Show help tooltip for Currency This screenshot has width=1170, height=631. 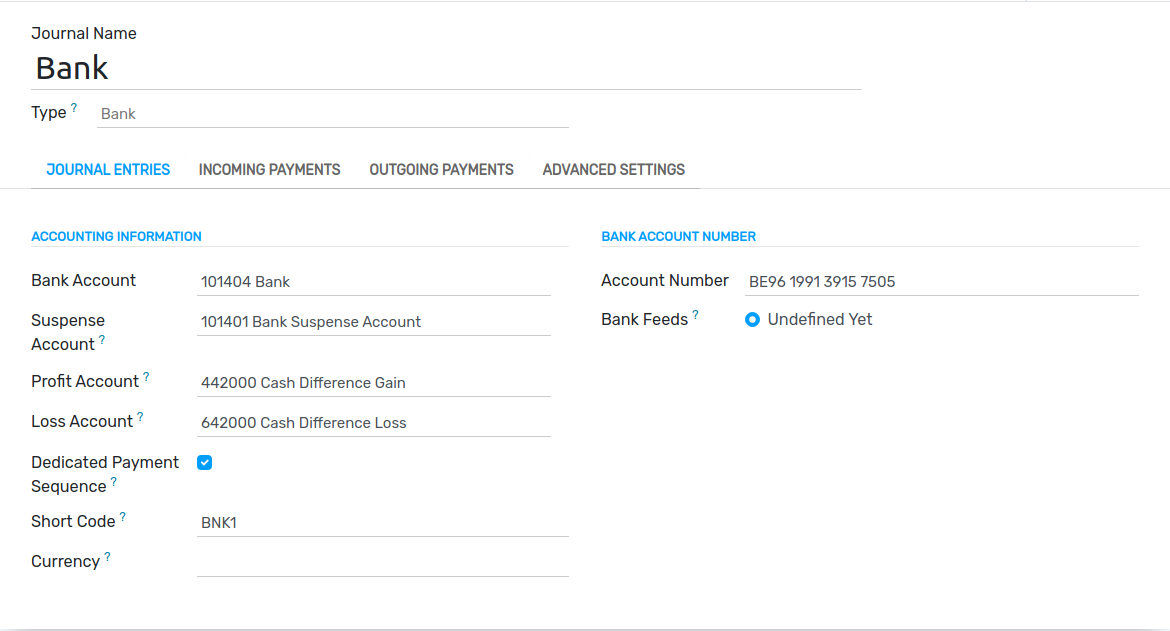point(107,556)
